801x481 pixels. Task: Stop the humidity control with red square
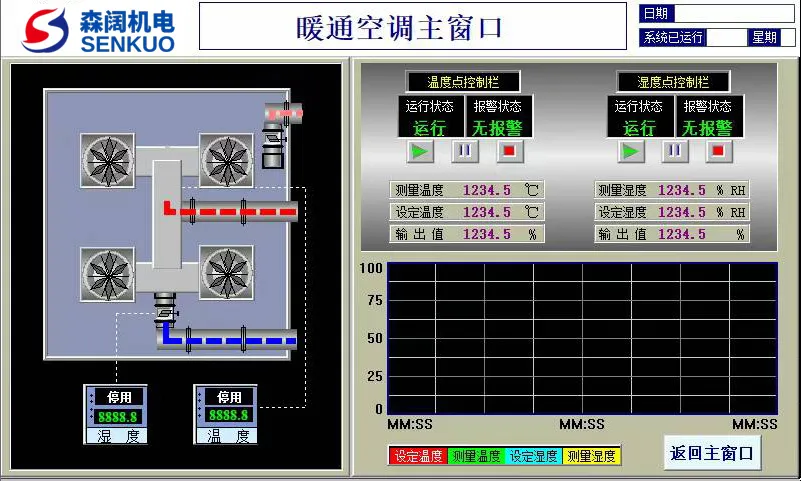click(717, 151)
